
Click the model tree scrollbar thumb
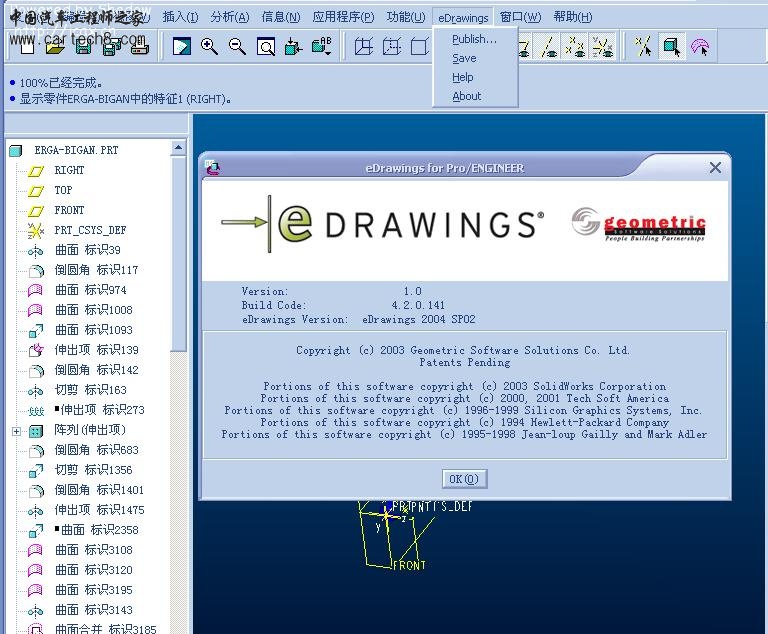178,253
